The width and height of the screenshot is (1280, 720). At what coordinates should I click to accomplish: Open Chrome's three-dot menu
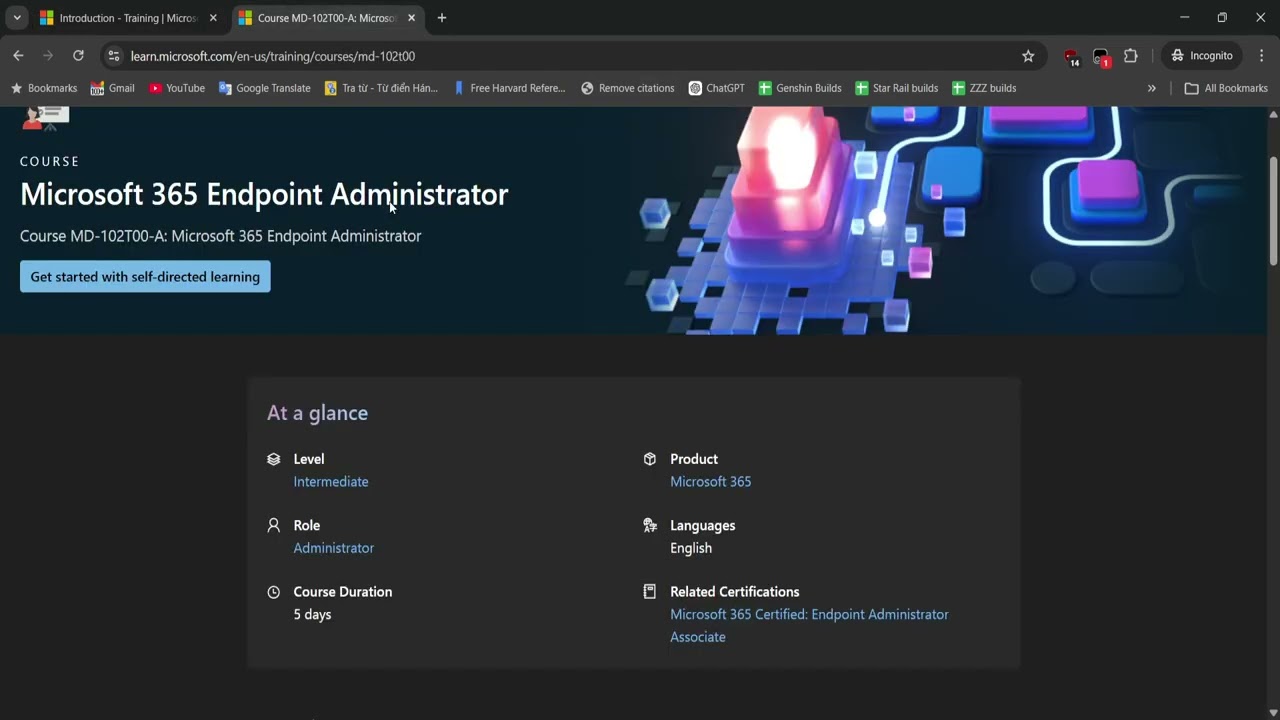point(1261,56)
